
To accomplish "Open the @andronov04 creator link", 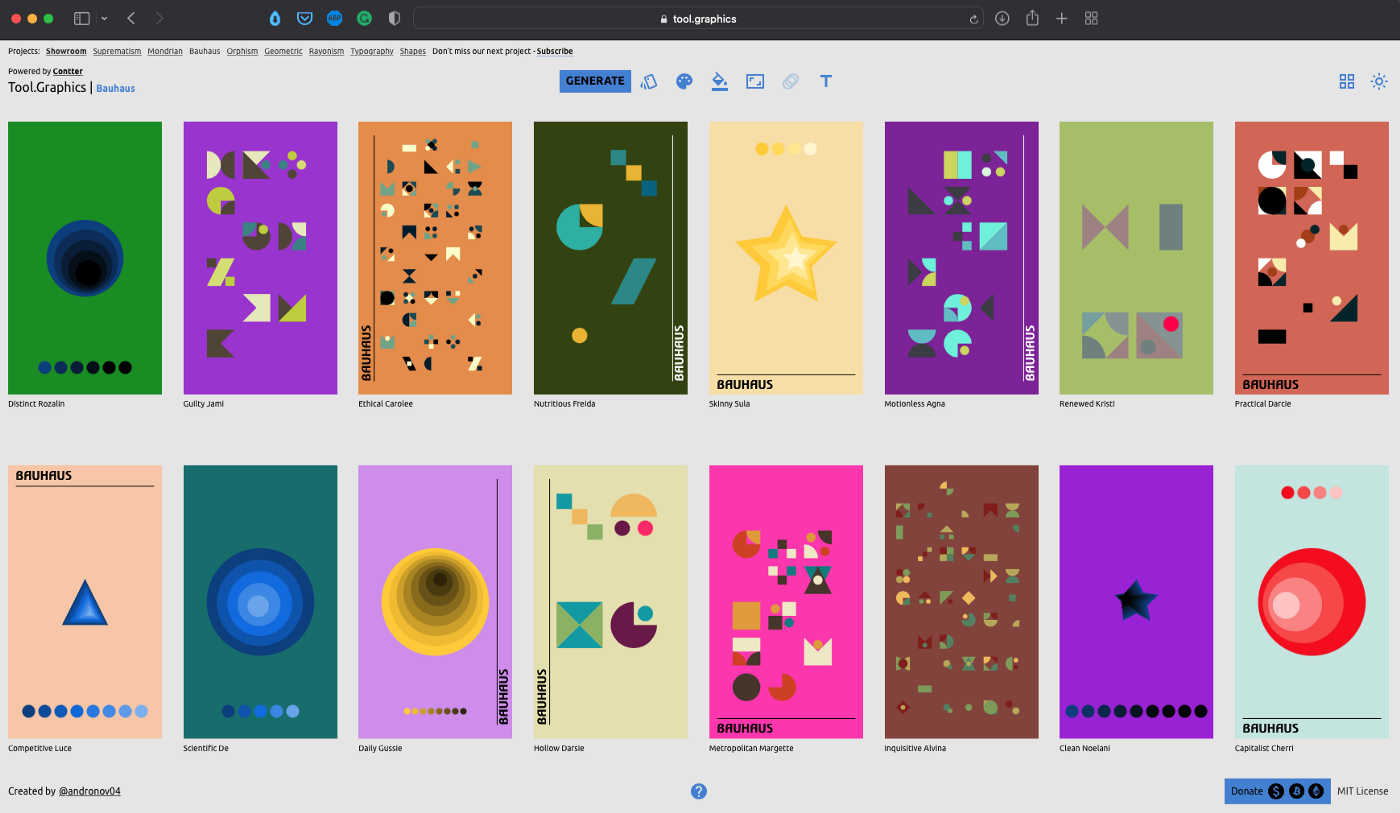I will pyautogui.click(x=89, y=791).
